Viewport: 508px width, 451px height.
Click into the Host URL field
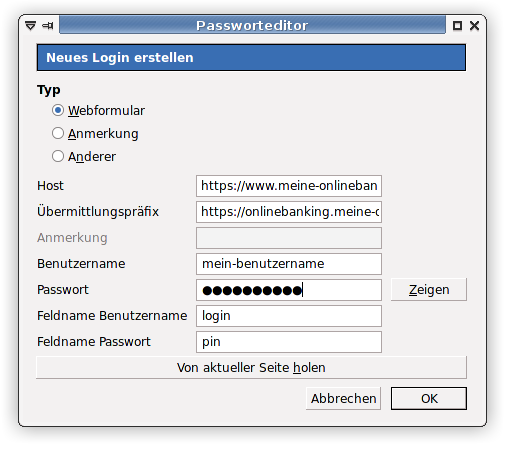pos(289,186)
